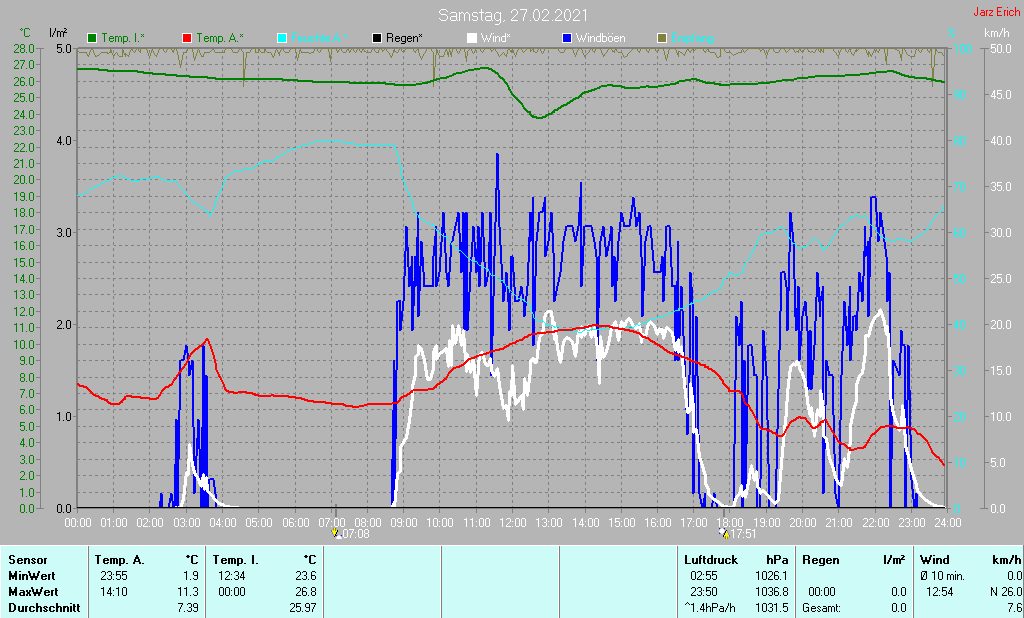Screen dimensions: 1024x618
Task: Click the '7.6' average wind value
Action: [1014, 608]
